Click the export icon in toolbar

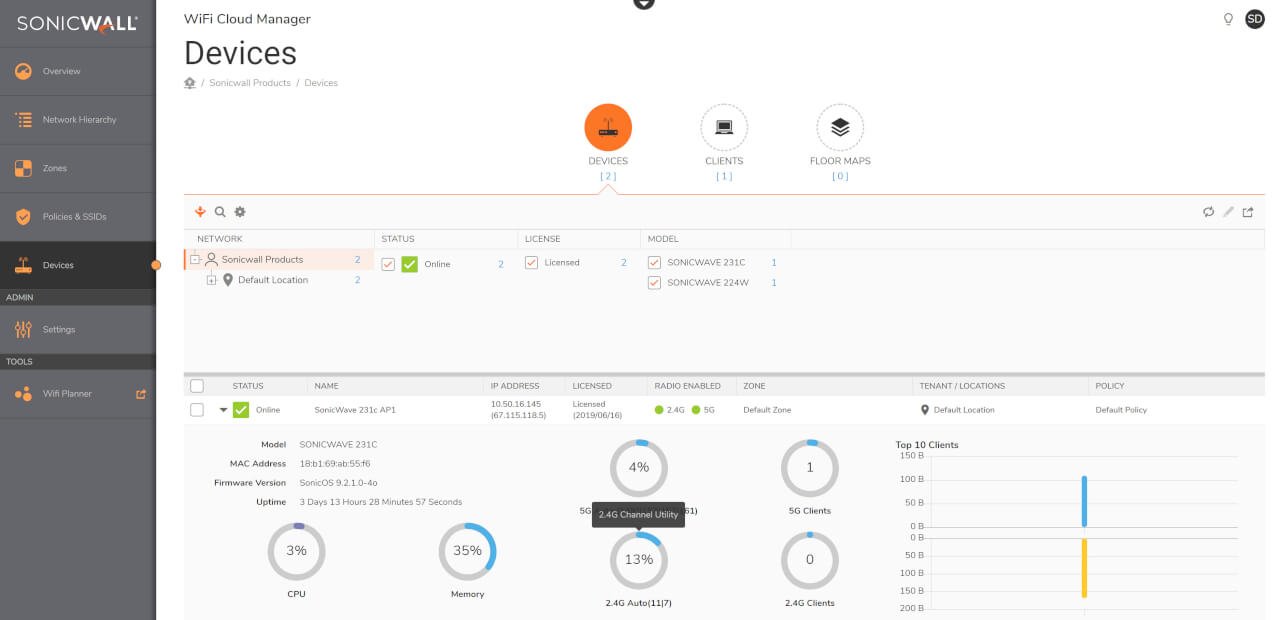click(1248, 212)
